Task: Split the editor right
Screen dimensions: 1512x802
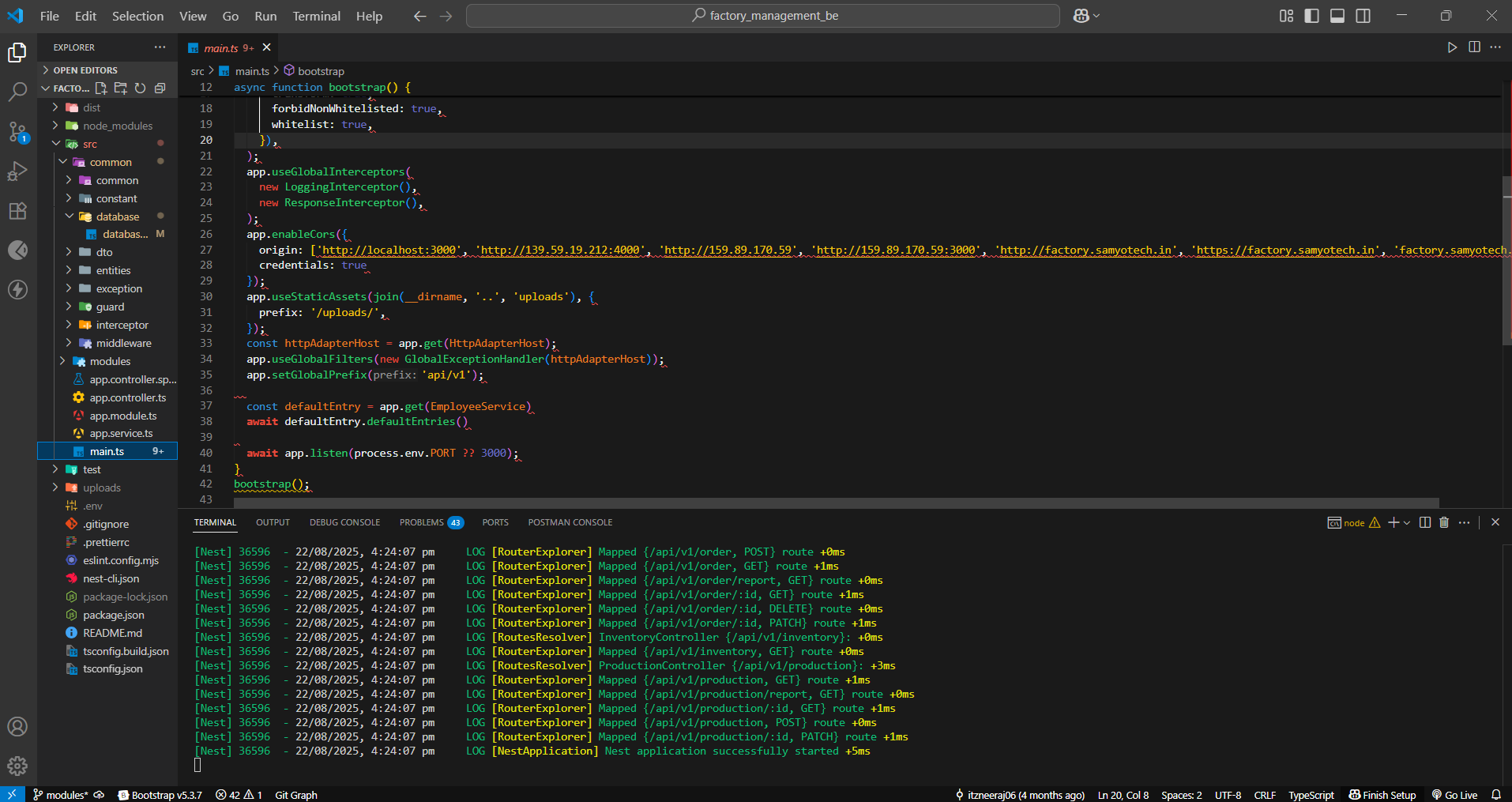Action: click(x=1474, y=47)
